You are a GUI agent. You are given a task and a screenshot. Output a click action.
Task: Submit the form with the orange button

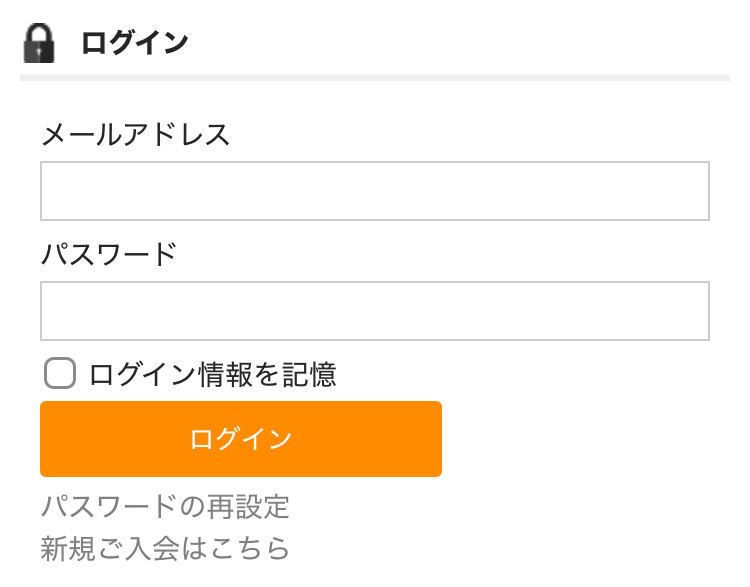240,439
